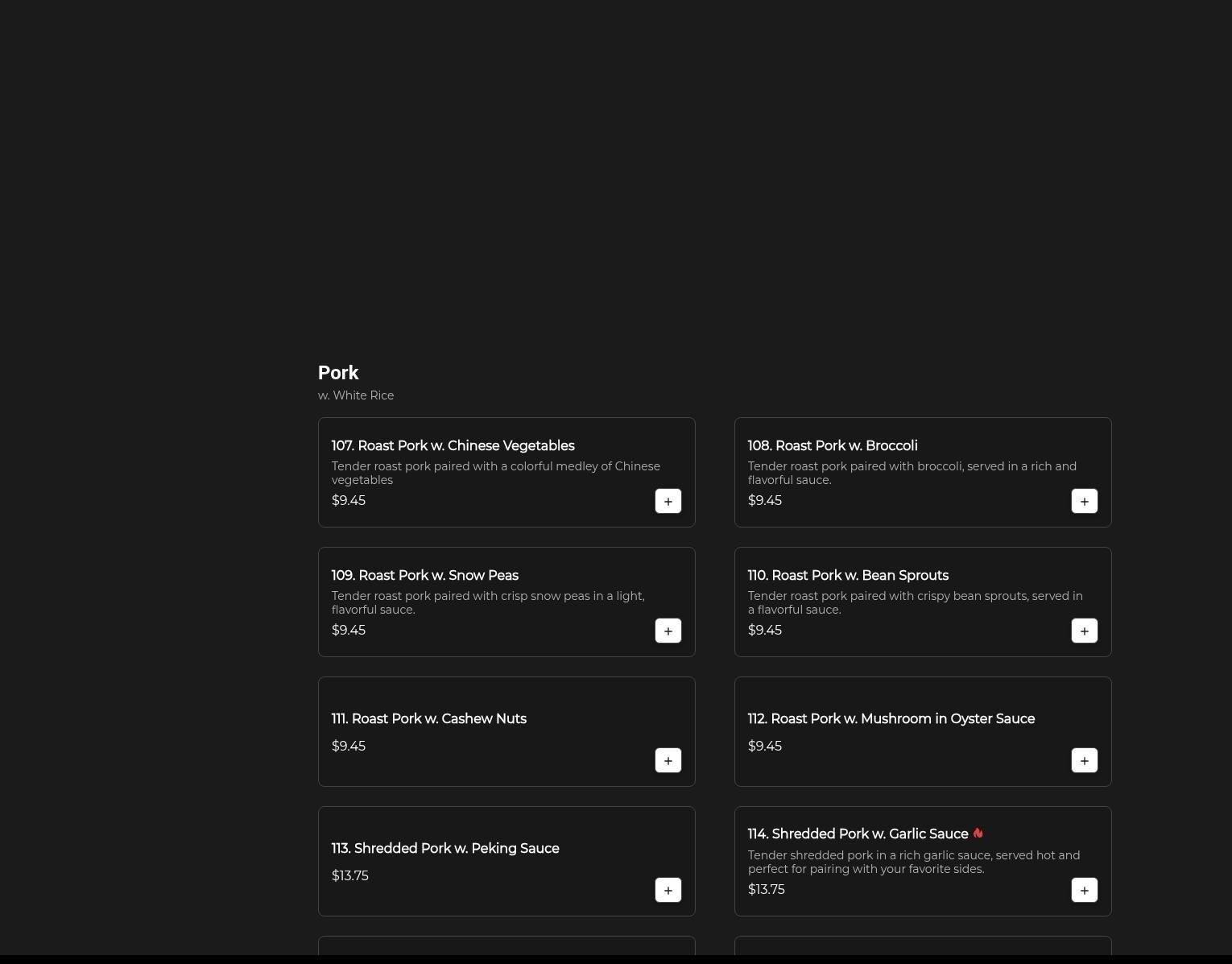Add 114. Shredded Pork w. Garlic Sauce to cart
The image size is (1232, 964).
[1085, 890]
